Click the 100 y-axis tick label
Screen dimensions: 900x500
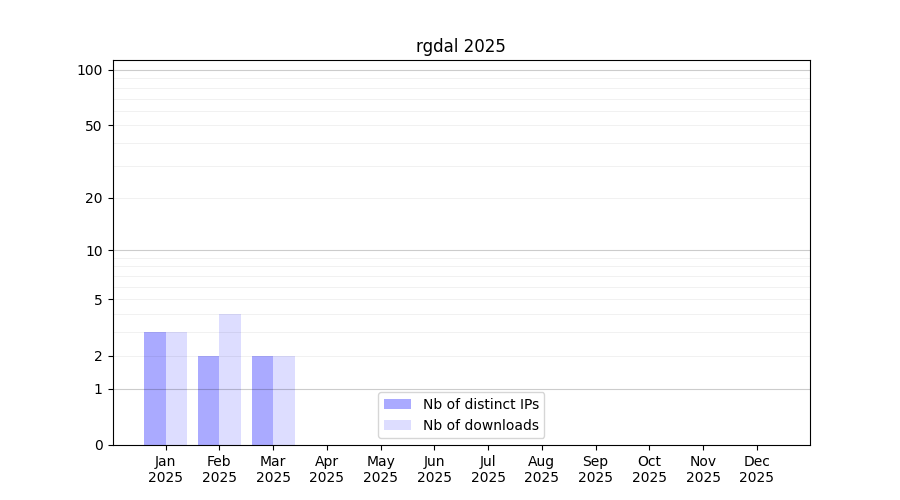(90, 70)
